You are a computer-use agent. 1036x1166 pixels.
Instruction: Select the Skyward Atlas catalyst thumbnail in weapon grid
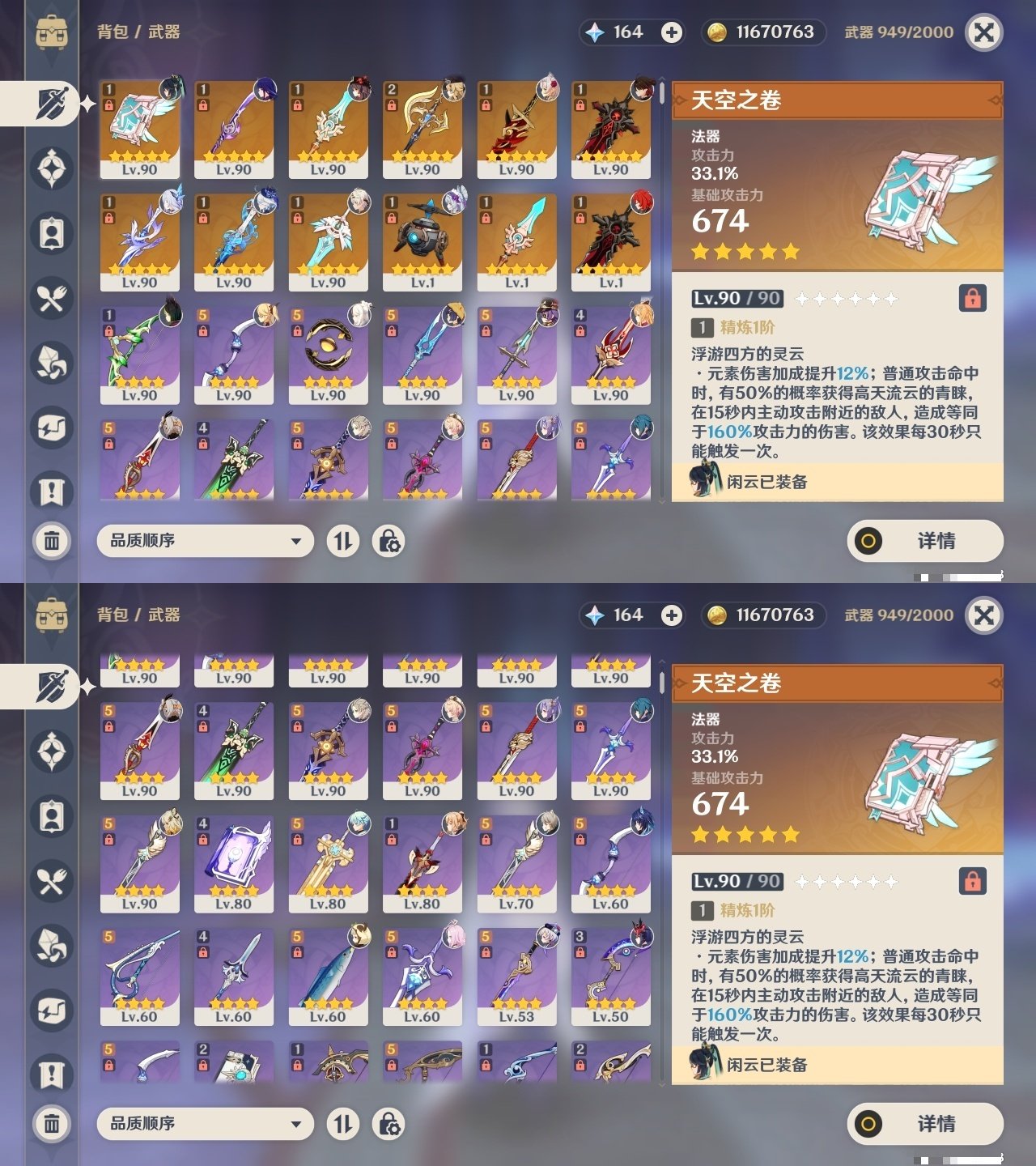coord(140,129)
